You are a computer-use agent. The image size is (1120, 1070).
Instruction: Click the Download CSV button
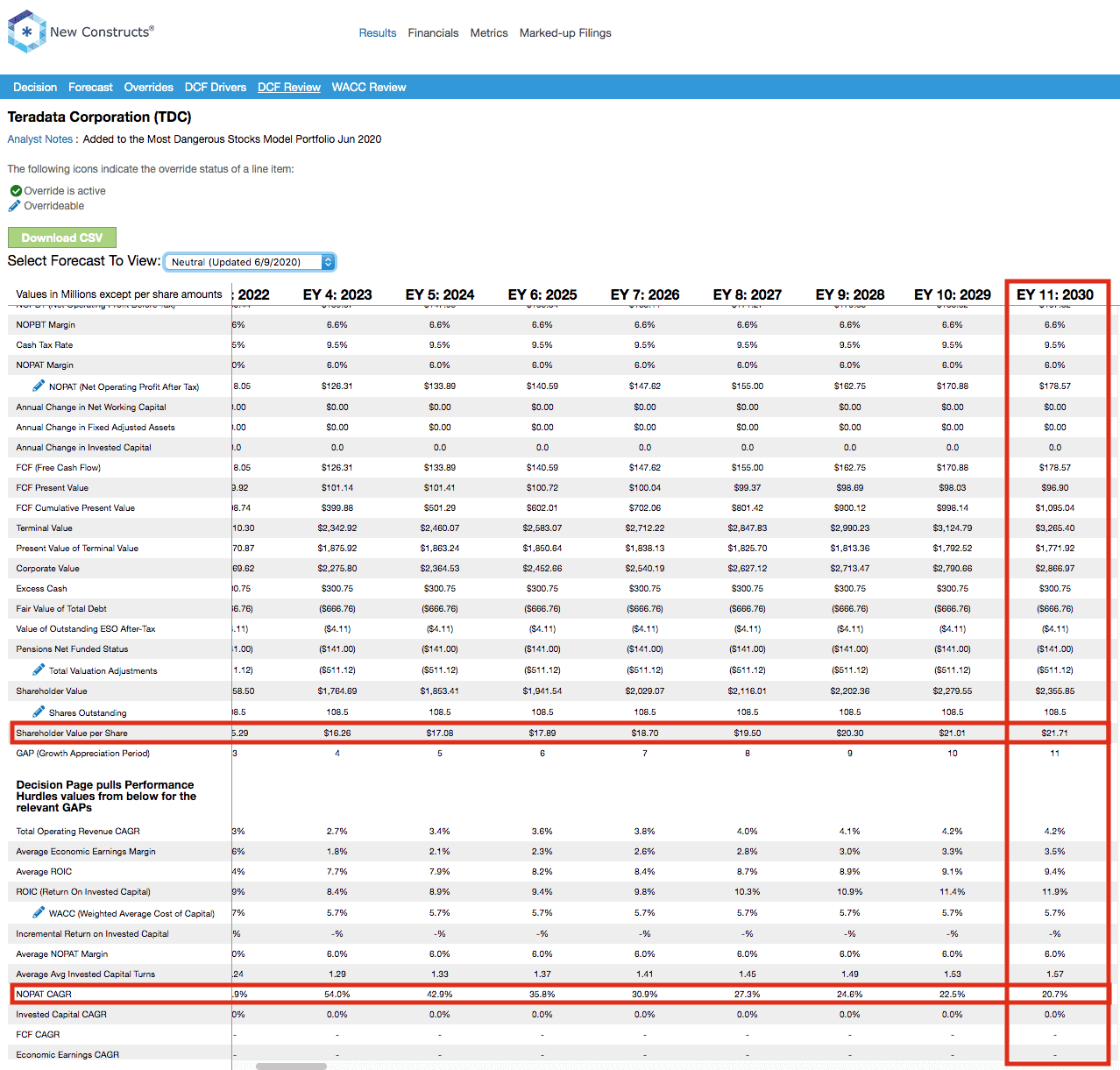click(62, 237)
